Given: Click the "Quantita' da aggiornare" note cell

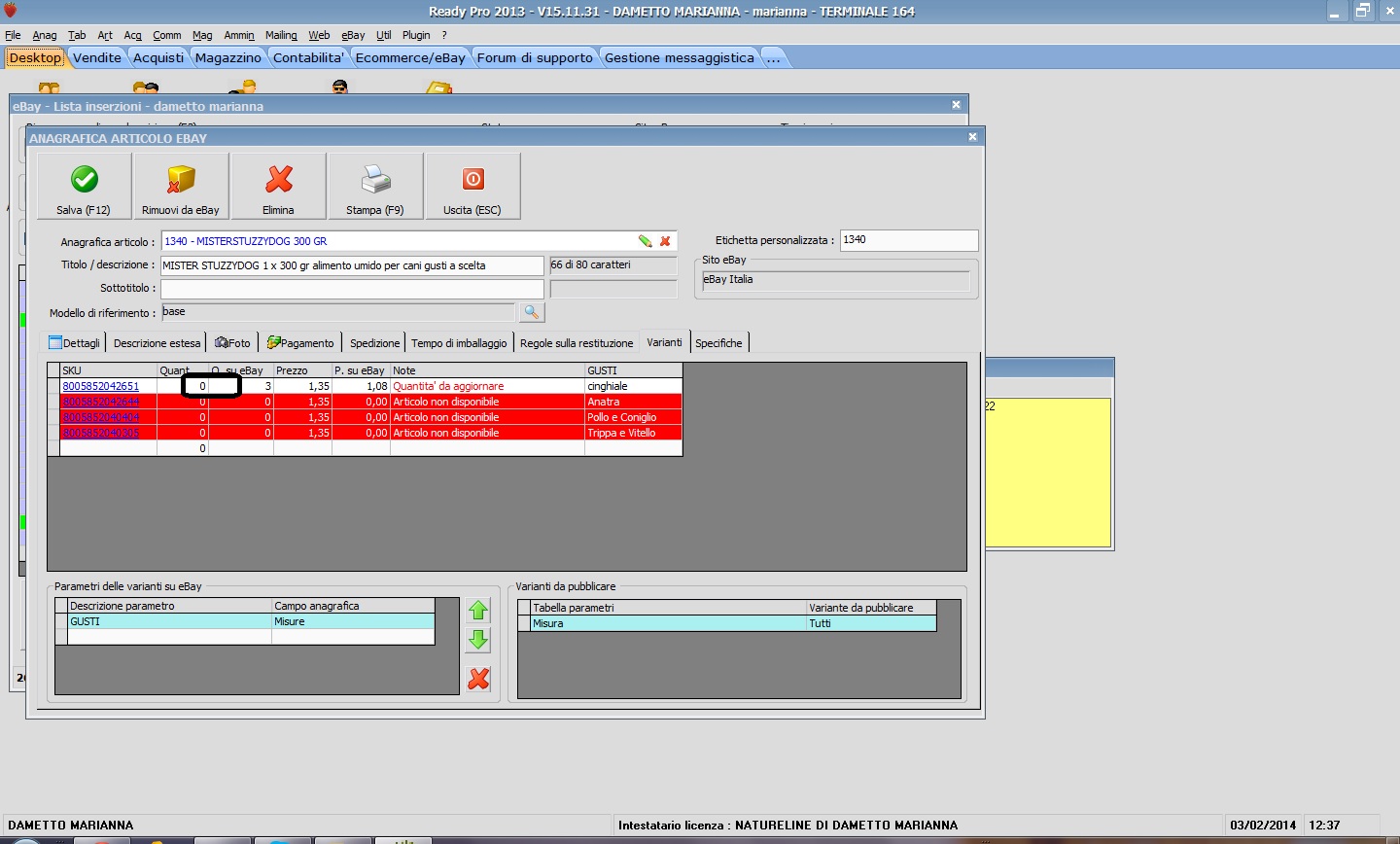Looking at the screenshot, I should (487, 386).
